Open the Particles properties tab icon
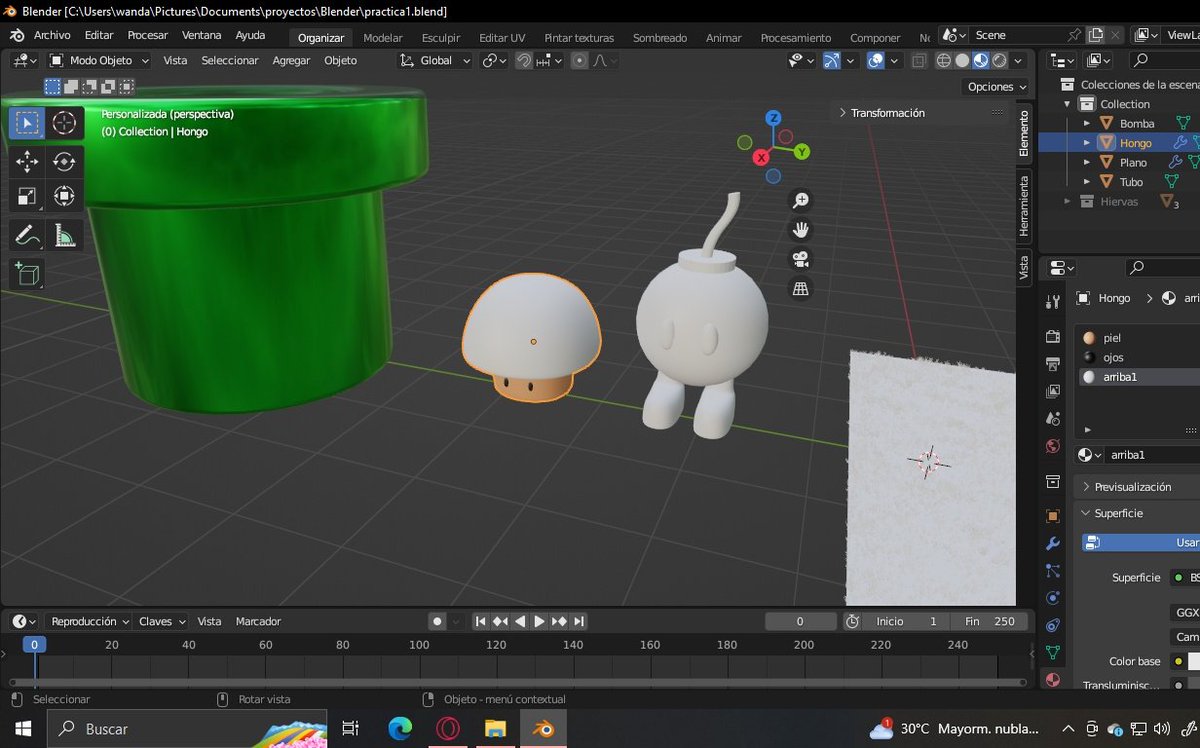 click(1052, 571)
